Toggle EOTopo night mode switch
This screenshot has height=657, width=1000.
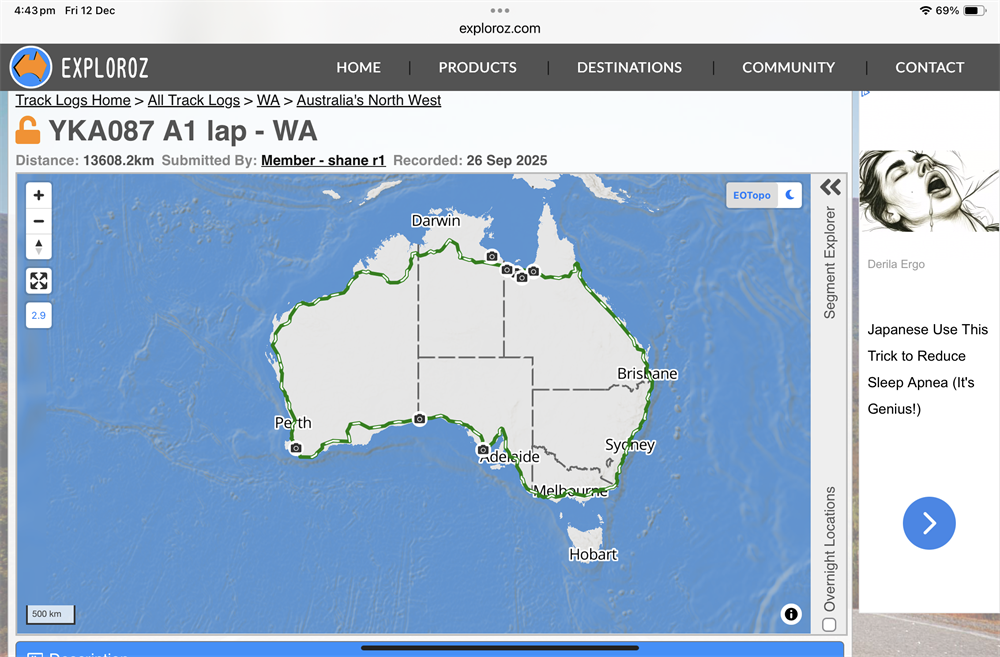(x=789, y=195)
